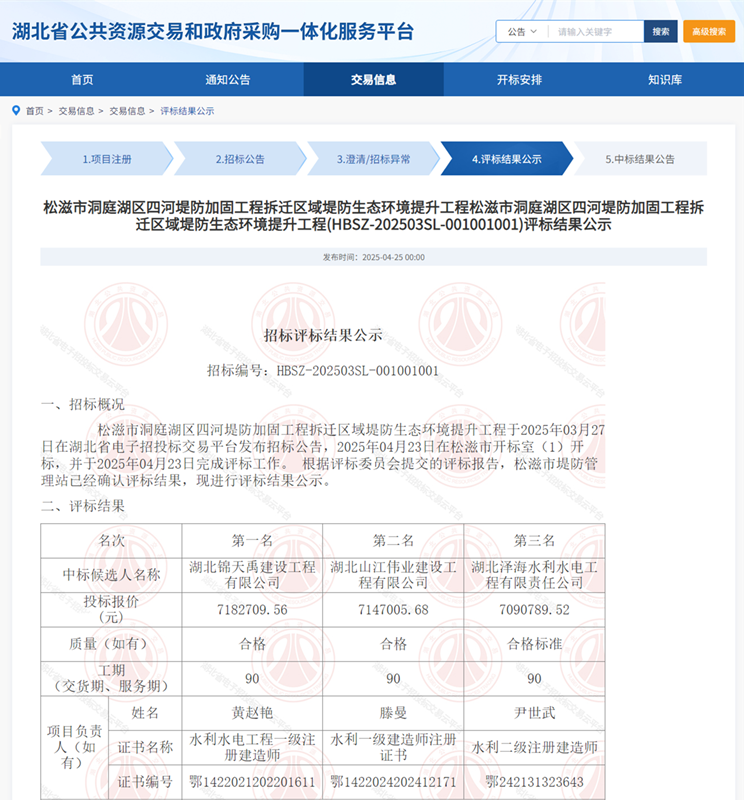Image resolution: width=744 pixels, height=800 pixels.
Task: Click the first 交易信息 breadcrumb link
Action: (x=76, y=111)
